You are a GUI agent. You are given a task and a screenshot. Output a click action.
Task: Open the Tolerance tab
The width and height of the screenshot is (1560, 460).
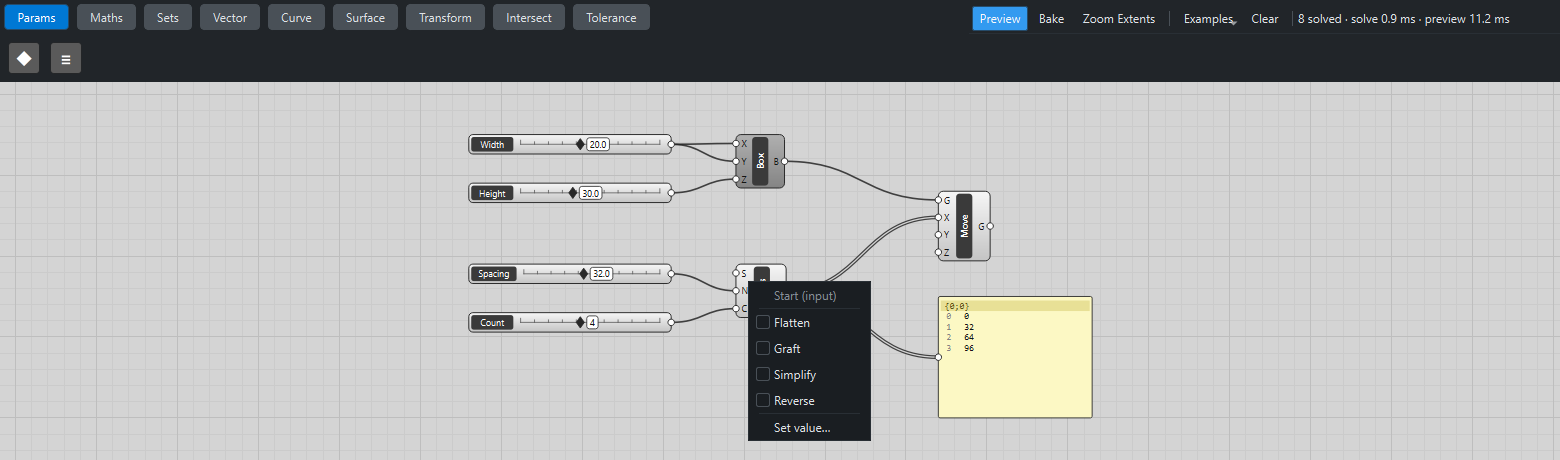(x=611, y=17)
